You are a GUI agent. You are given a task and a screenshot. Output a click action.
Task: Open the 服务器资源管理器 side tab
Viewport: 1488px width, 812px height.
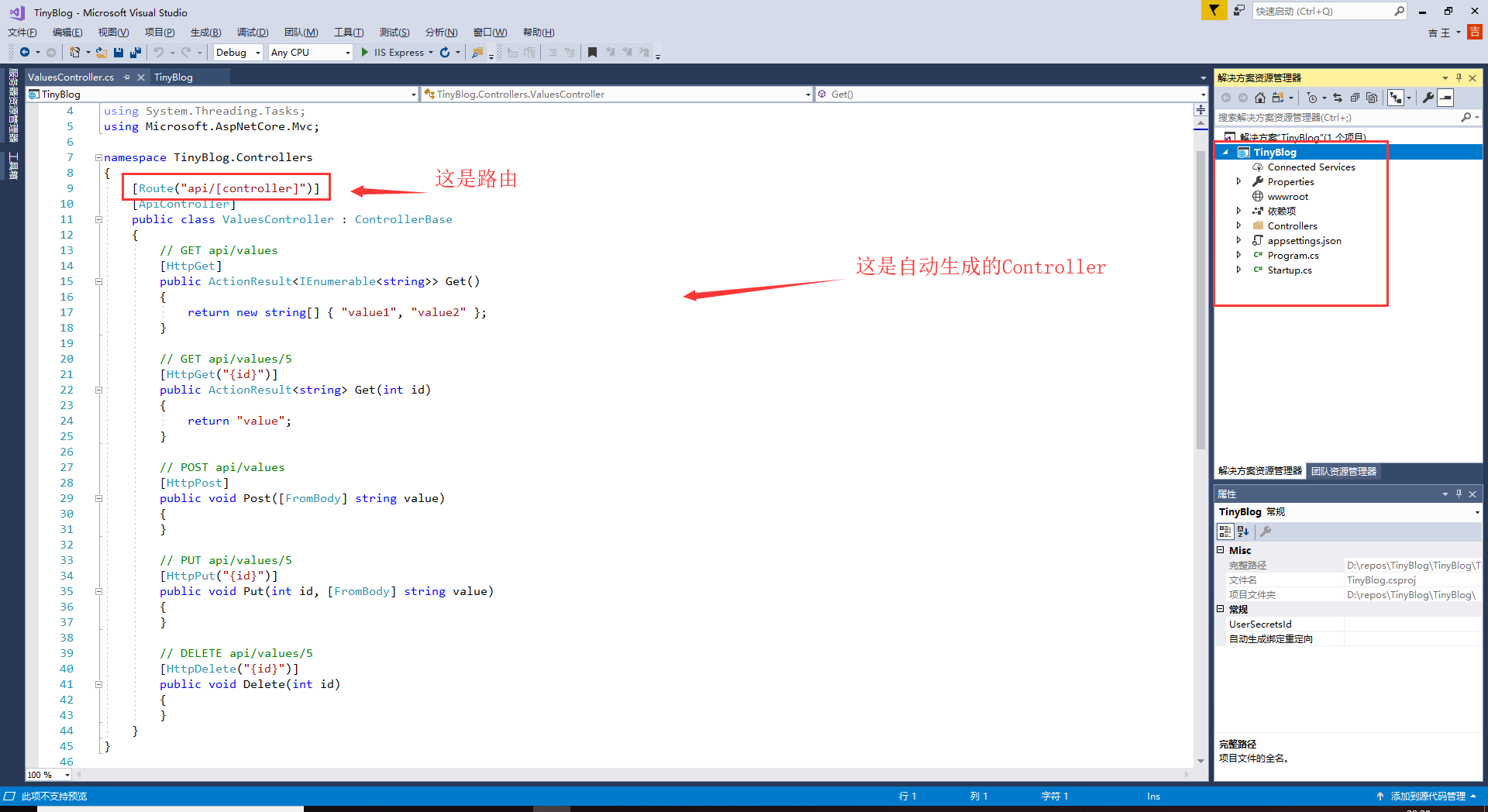pos(13,105)
